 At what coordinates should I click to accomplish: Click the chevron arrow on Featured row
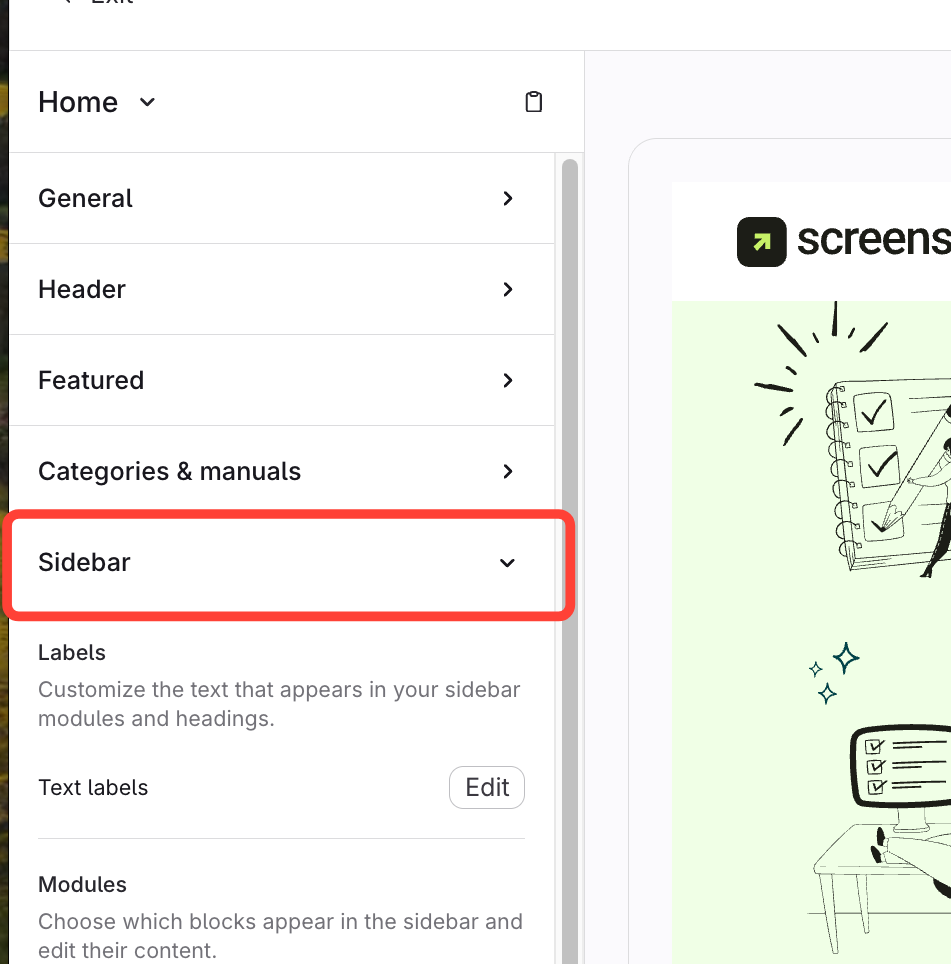[x=508, y=381]
